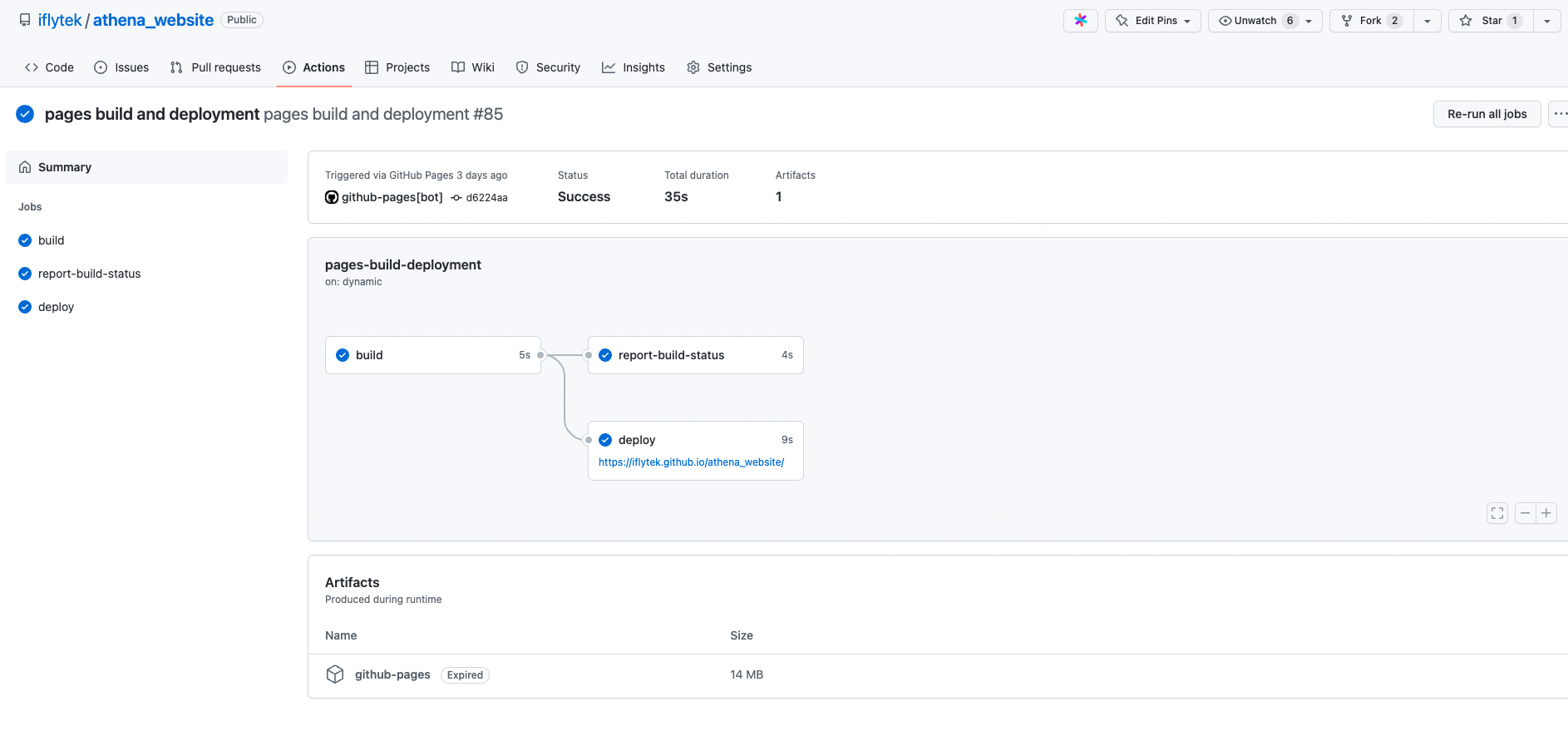Viewport: 1568px width, 731px height.
Task: Click the report-build-status node in graph
Action: (696, 355)
